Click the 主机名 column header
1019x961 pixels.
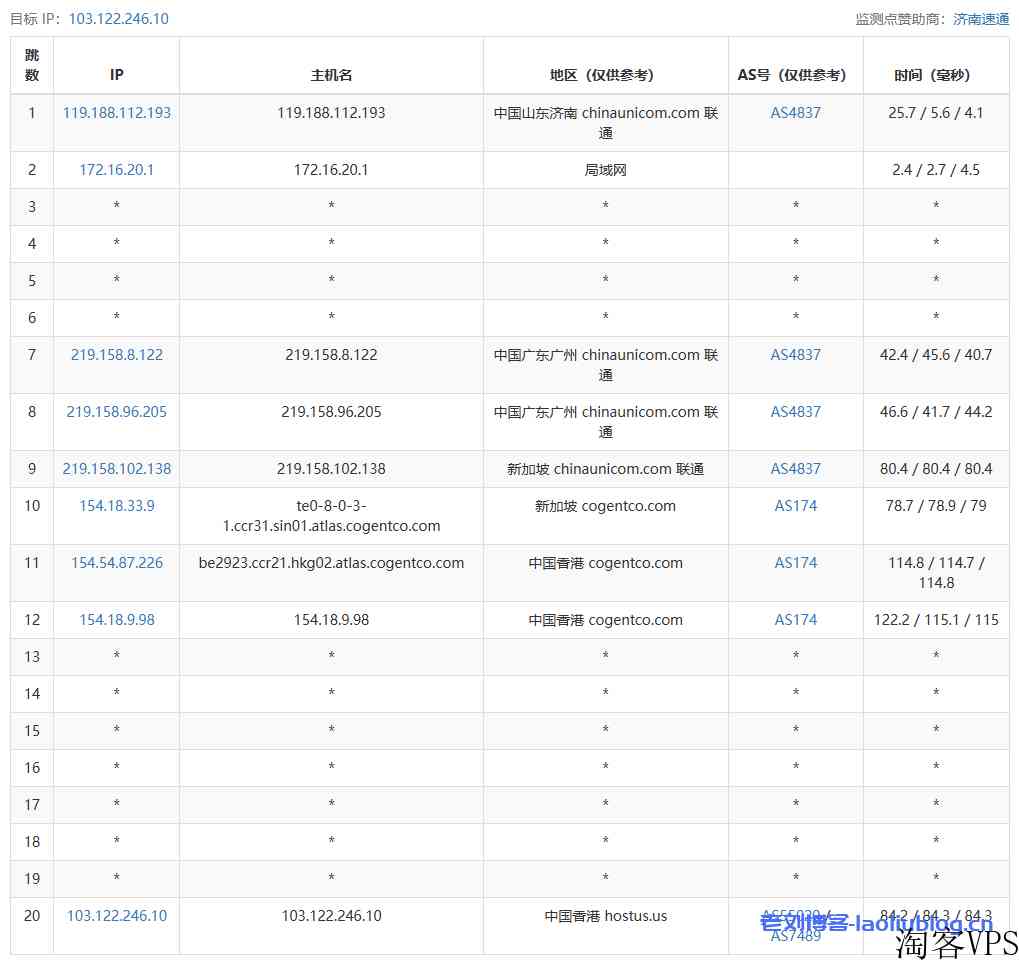(331, 75)
